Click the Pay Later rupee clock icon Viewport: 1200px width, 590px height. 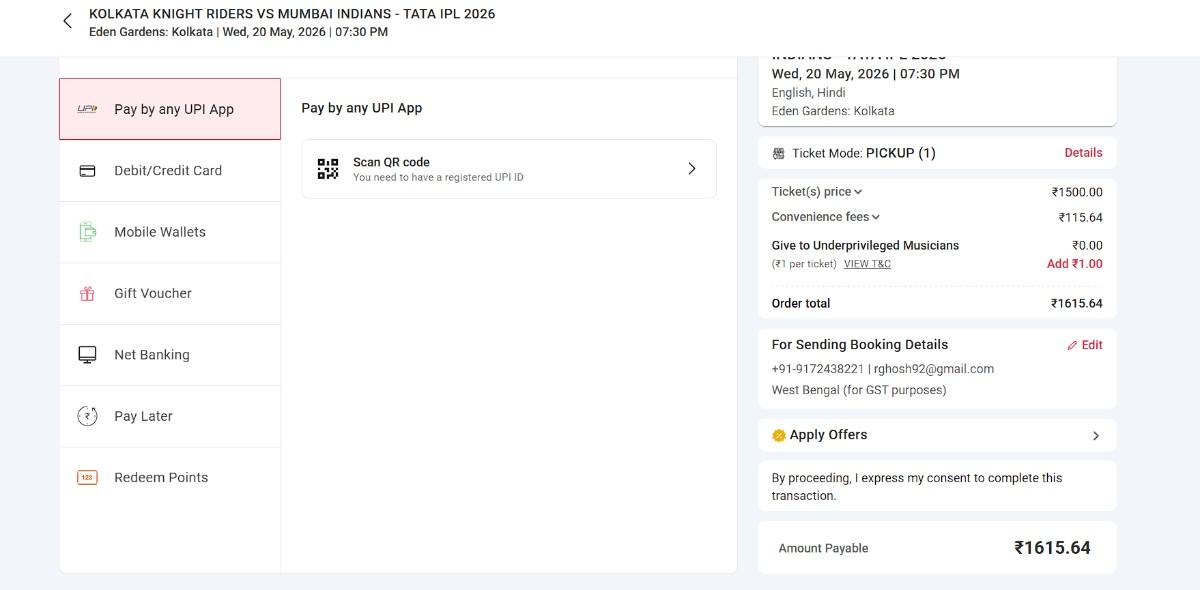coord(87,416)
